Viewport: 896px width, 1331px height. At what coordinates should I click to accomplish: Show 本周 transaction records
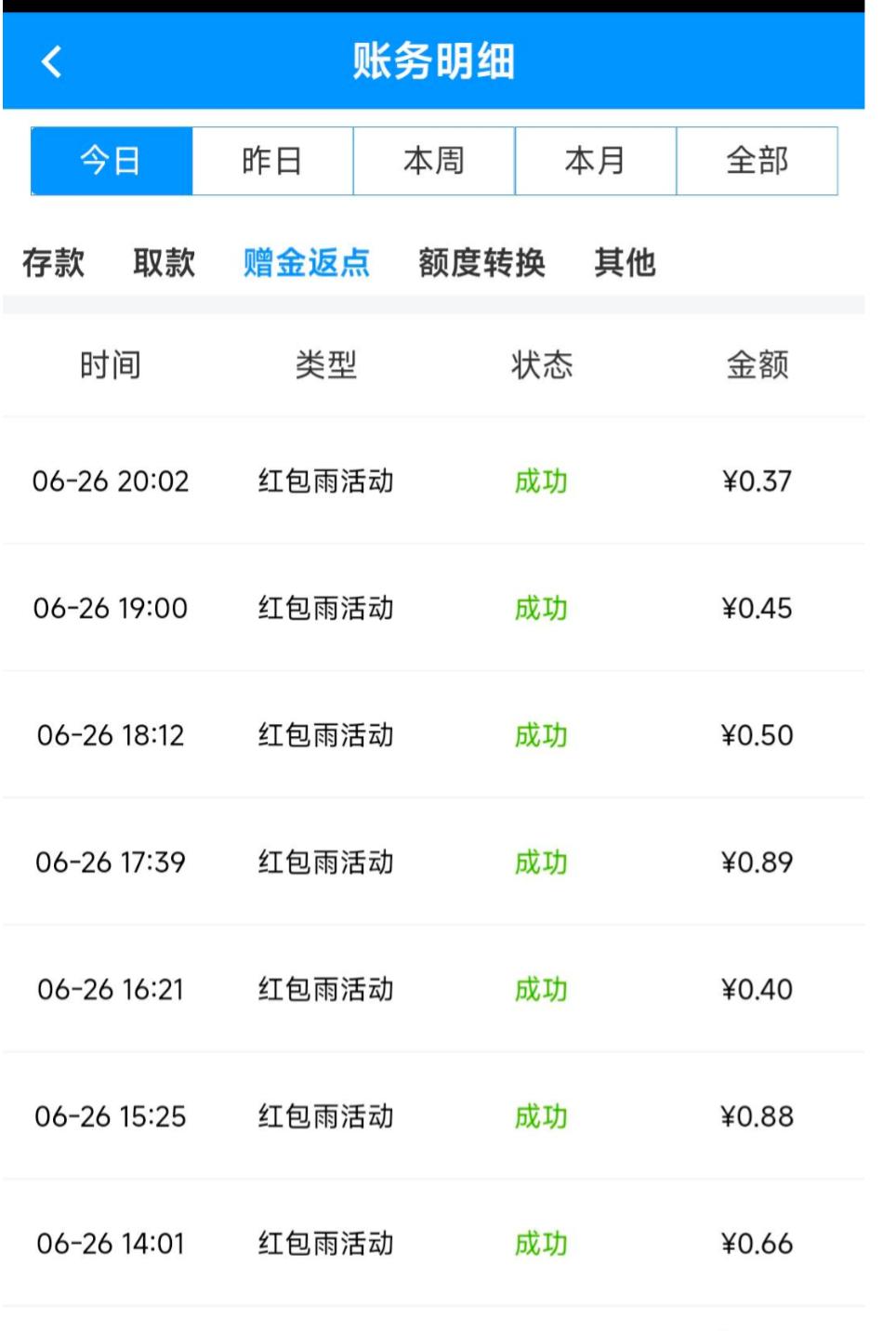pos(434,161)
